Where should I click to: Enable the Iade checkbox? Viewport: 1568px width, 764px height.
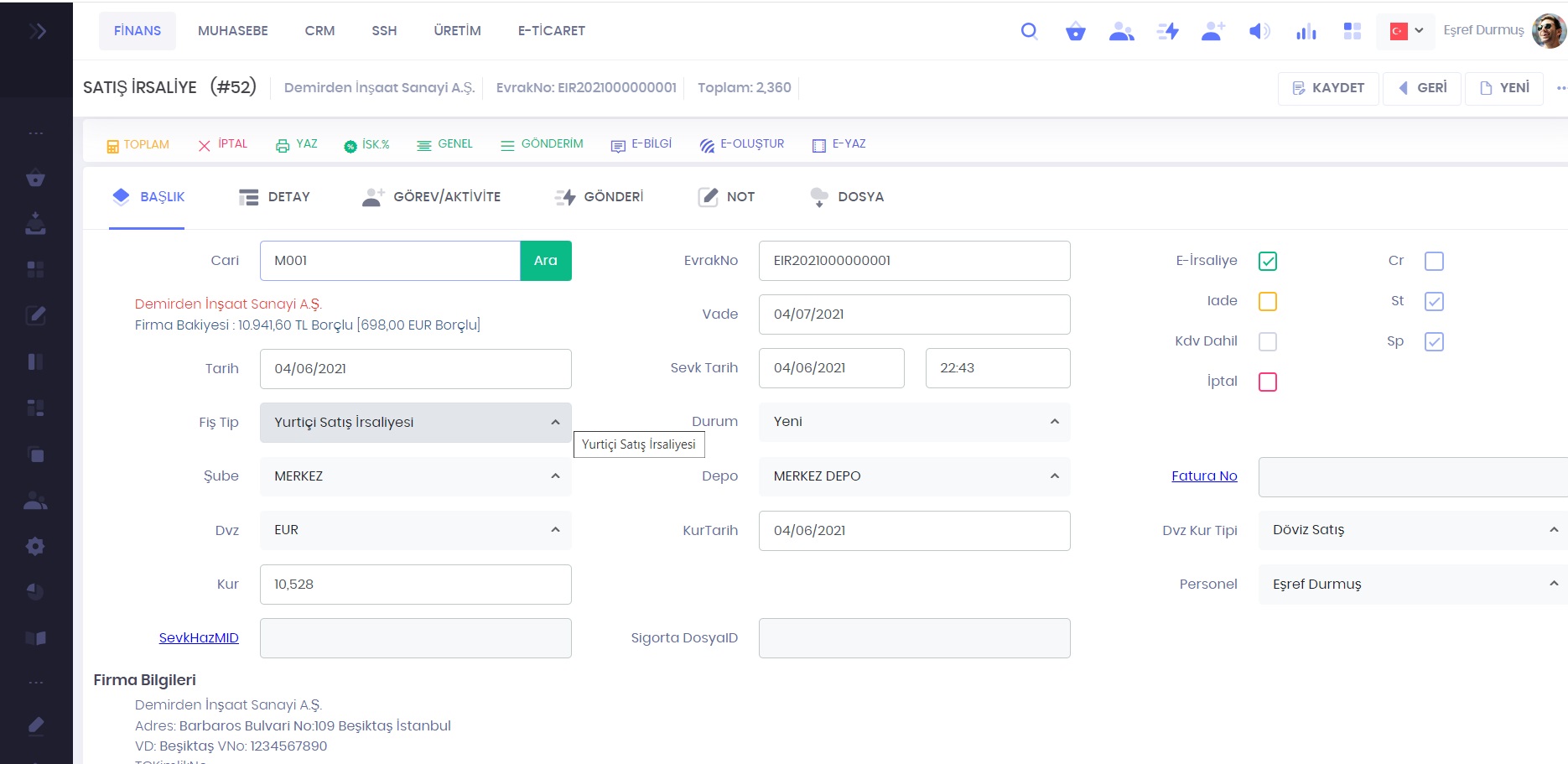[1267, 301]
